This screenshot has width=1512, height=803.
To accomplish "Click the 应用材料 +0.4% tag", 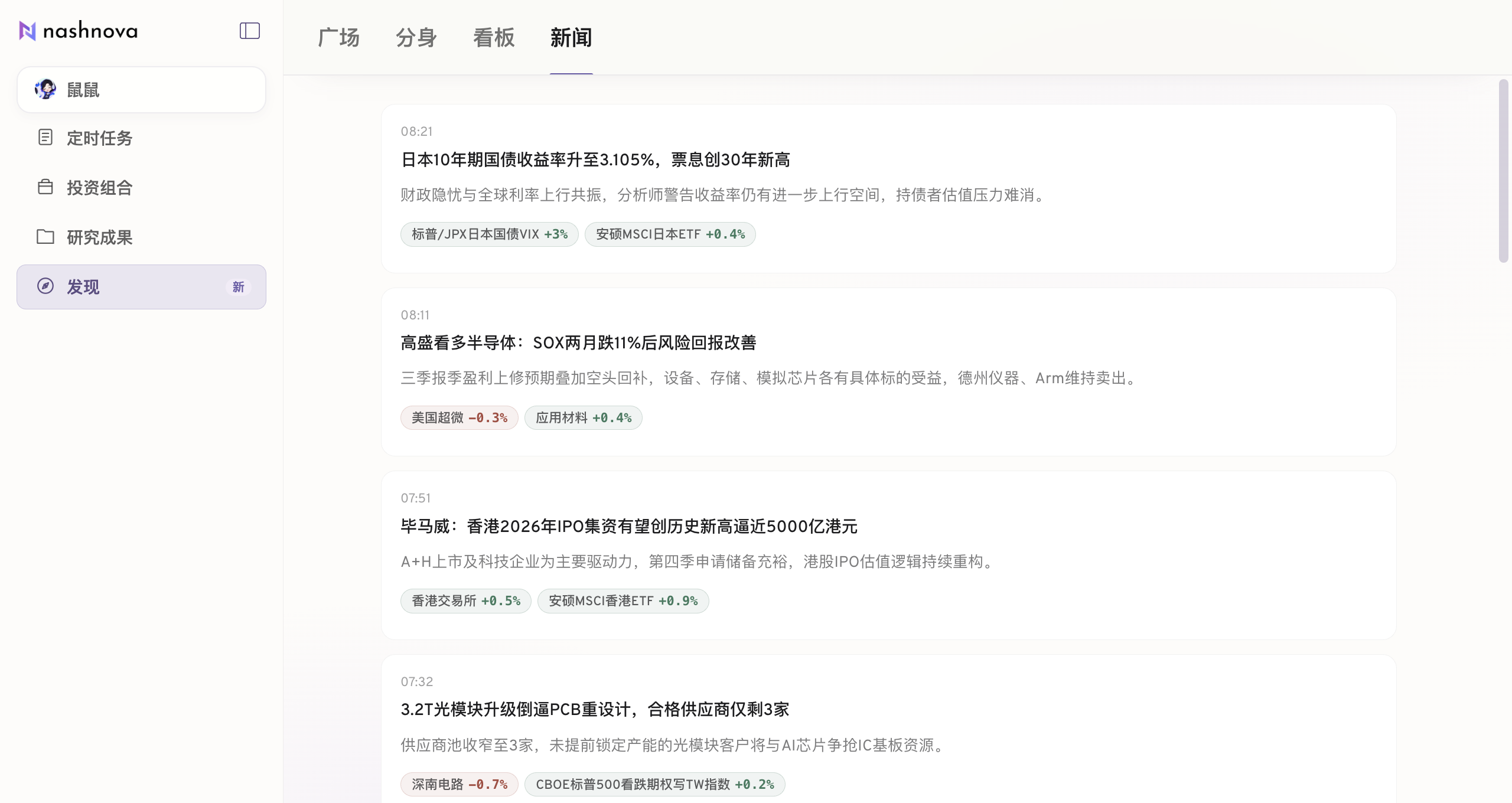I will coord(584,418).
